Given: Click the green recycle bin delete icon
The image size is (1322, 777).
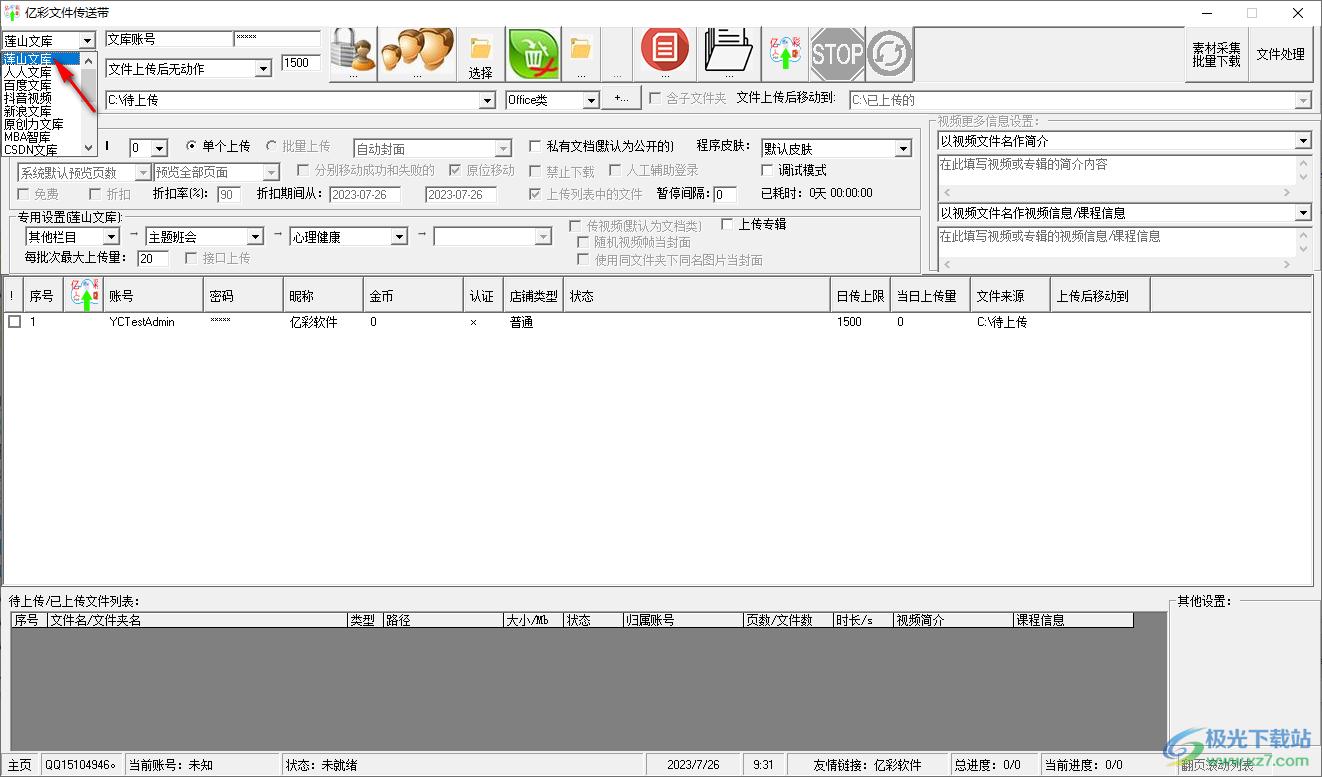Looking at the screenshot, I should [533, 52].
